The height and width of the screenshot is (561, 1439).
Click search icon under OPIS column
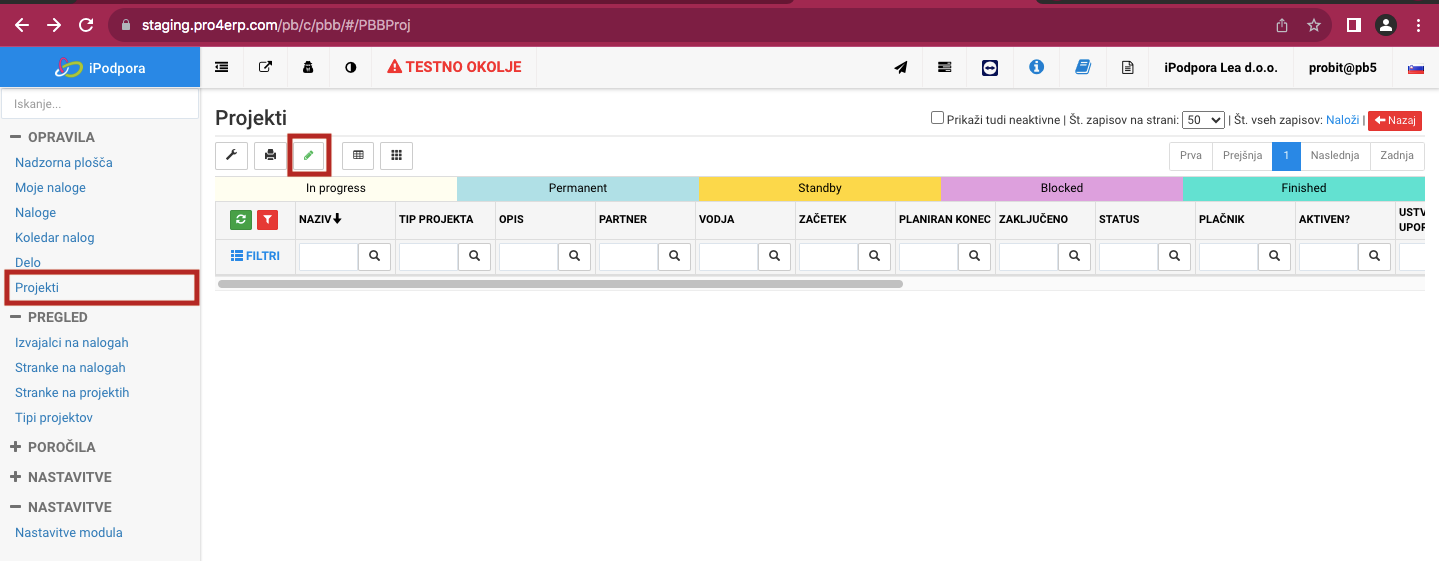pos(574,257)
